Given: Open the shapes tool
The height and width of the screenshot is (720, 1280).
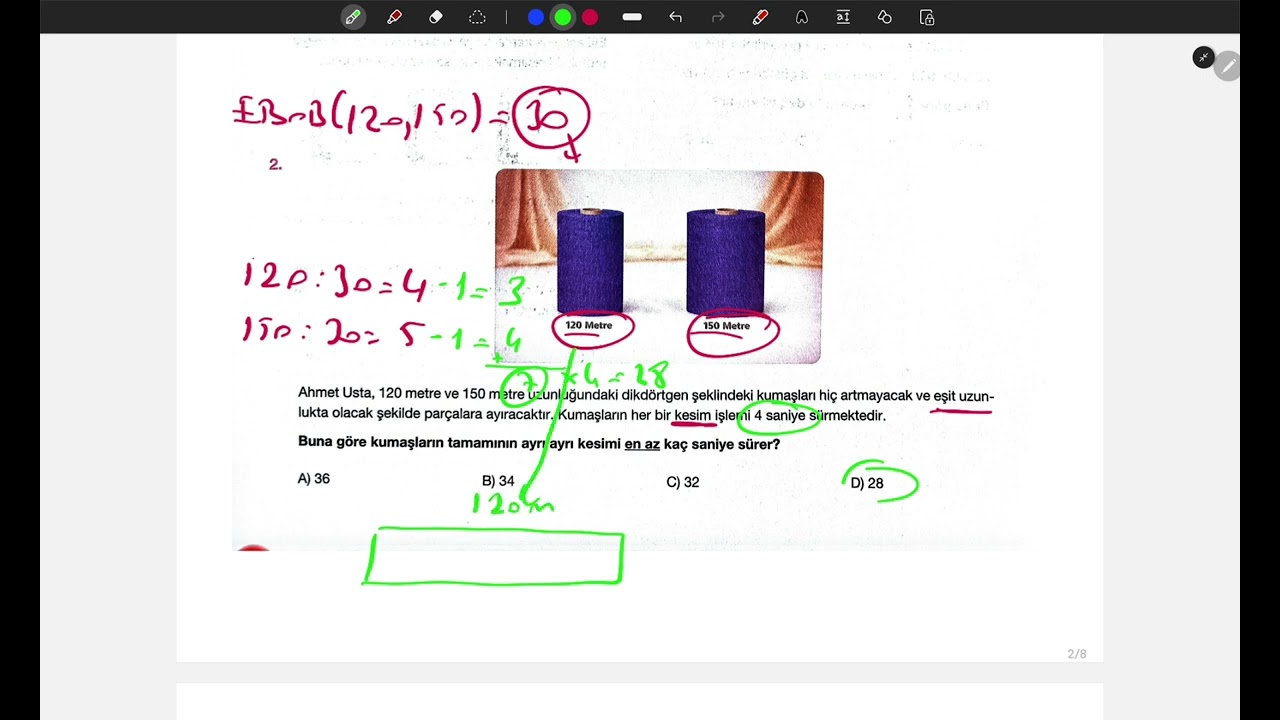Looking at the screenshot, I should pyautogui.click(x=885, y=17).
